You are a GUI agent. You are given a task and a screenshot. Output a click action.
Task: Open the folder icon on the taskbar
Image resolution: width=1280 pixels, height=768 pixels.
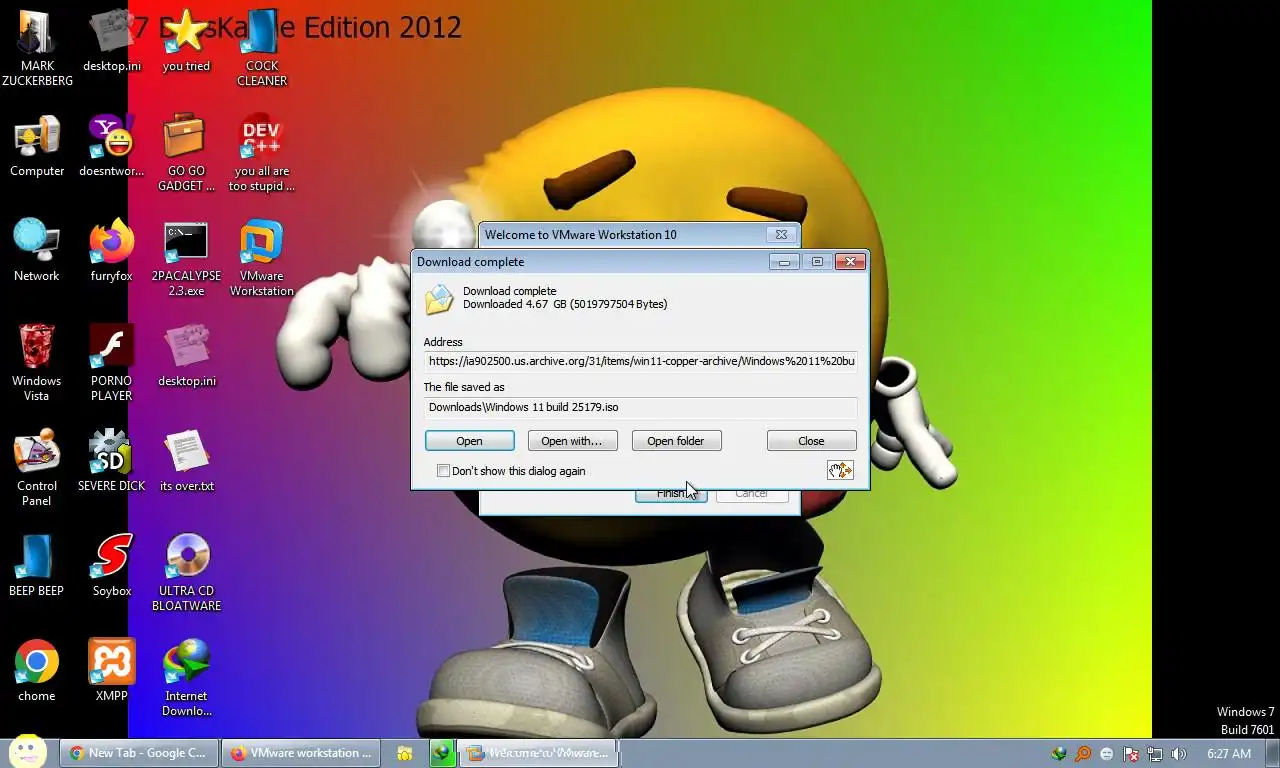pyautogui.click(x=405, y=753)
